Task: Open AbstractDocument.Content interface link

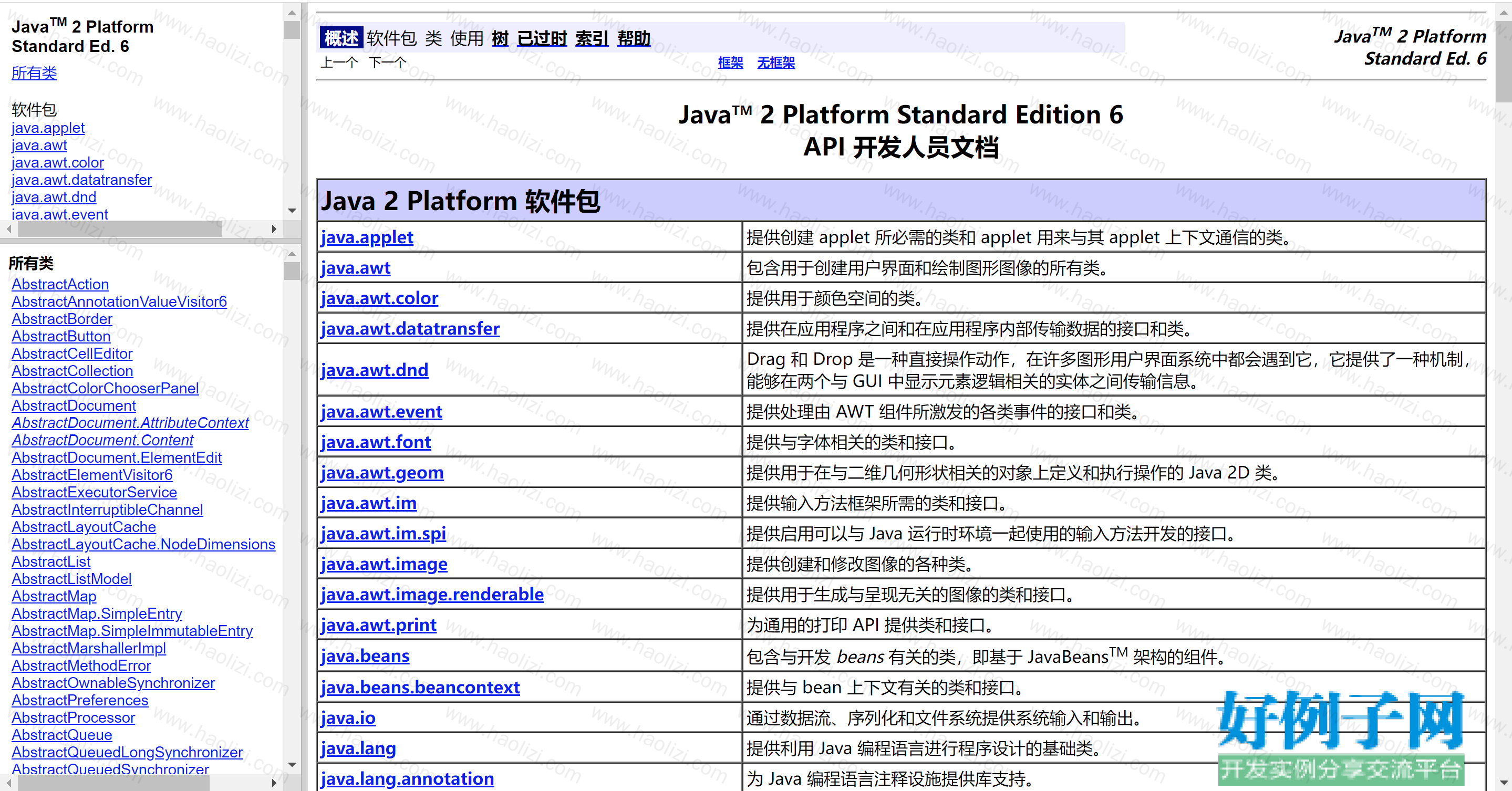Action: (103, 440)
